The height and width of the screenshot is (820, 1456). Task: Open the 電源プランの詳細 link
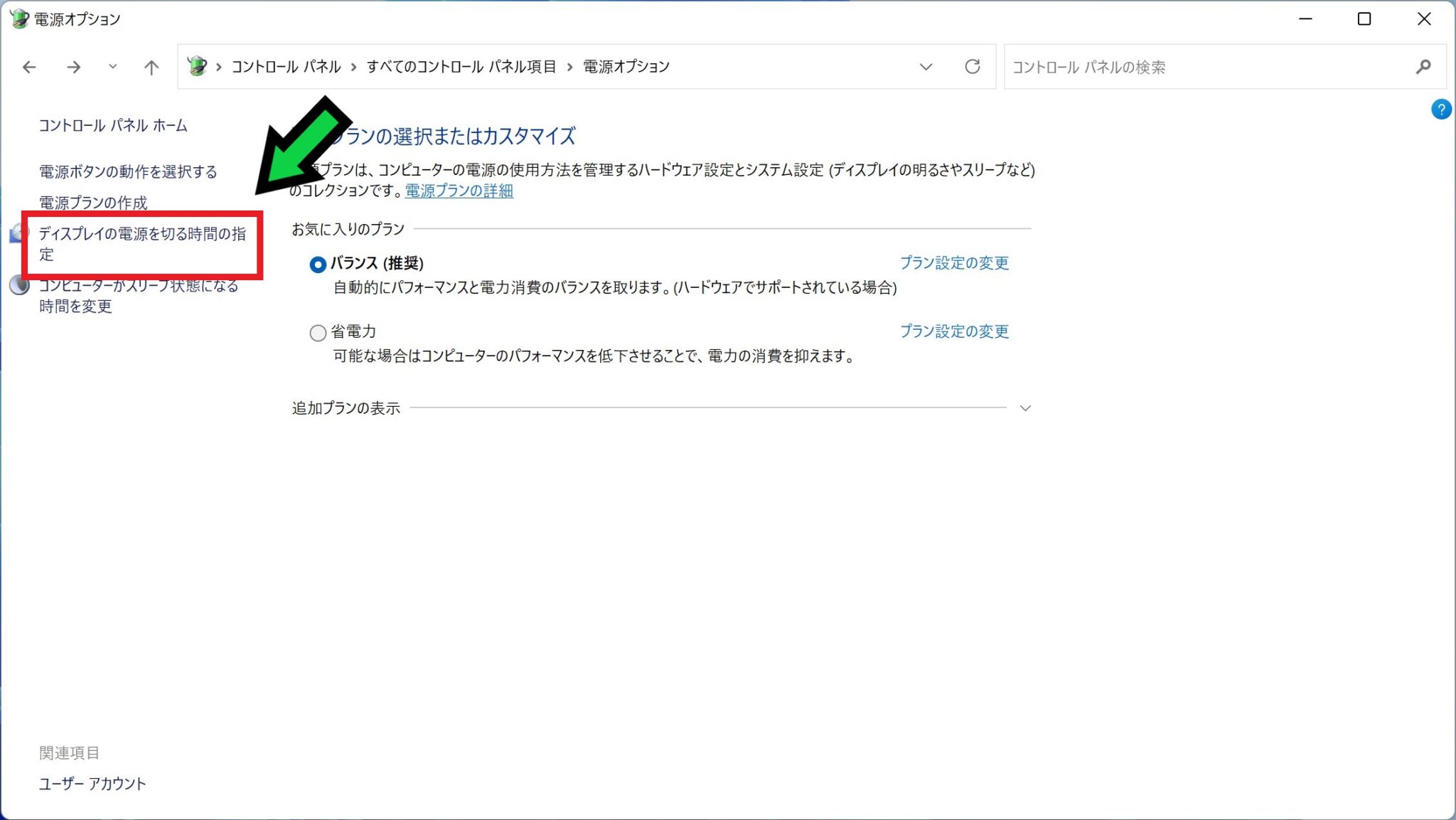click(x=459, y=191)
